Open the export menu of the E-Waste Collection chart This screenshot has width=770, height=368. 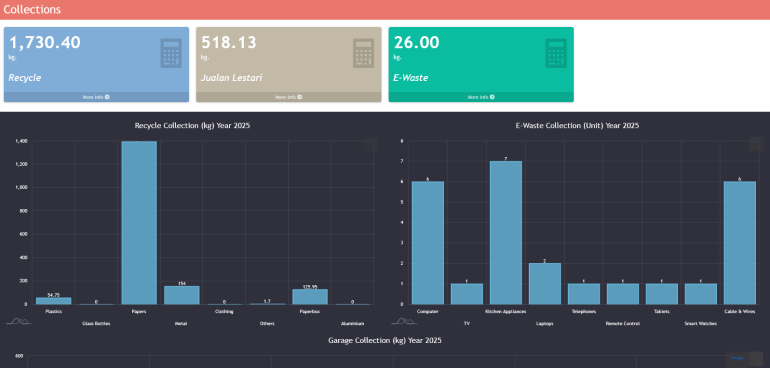click(756, 144)
